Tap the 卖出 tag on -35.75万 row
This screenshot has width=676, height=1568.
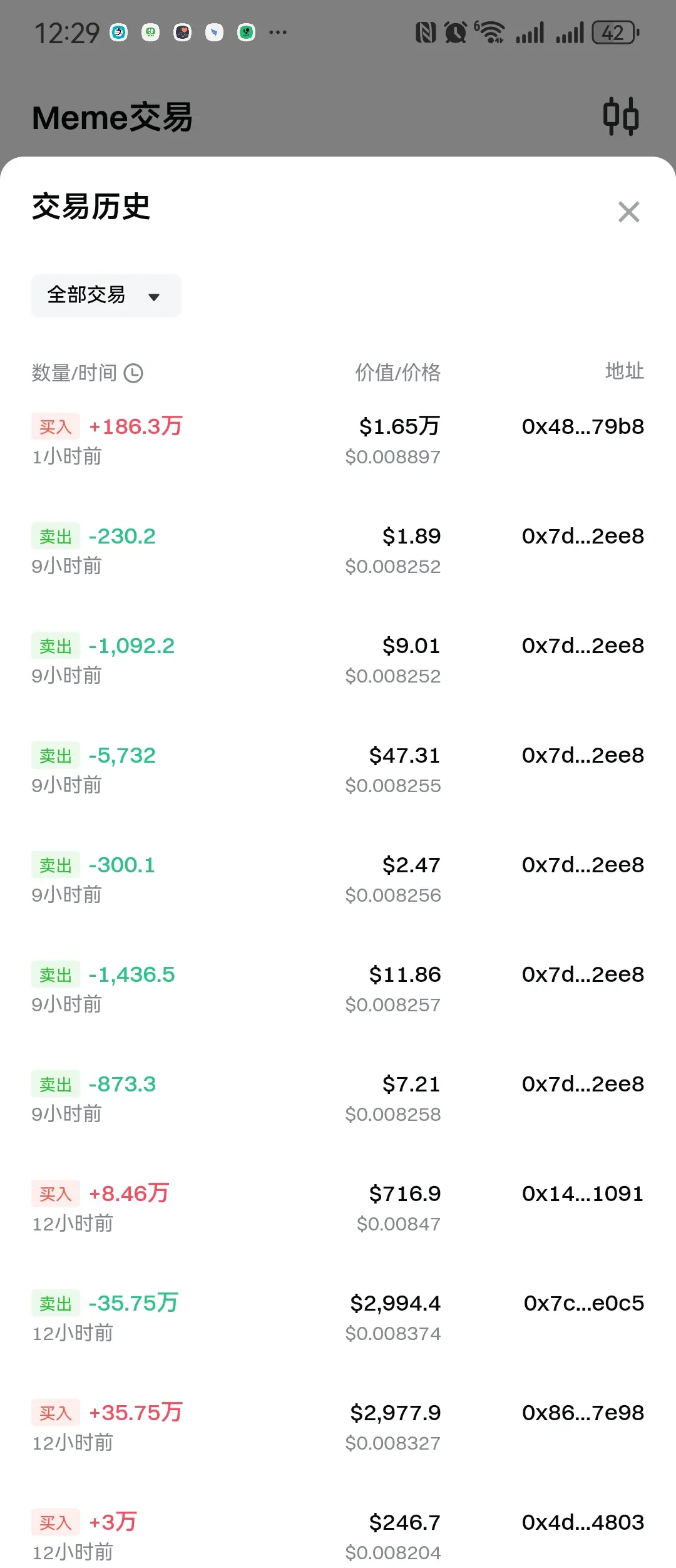point(56,1304)
